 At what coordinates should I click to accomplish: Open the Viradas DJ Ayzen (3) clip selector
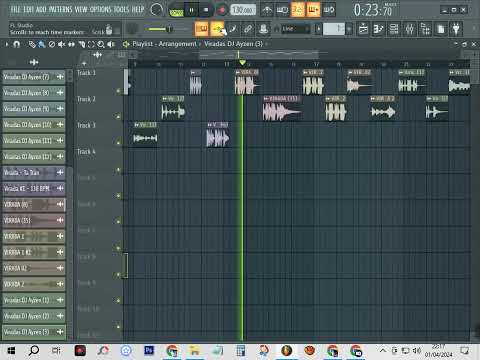233,44
